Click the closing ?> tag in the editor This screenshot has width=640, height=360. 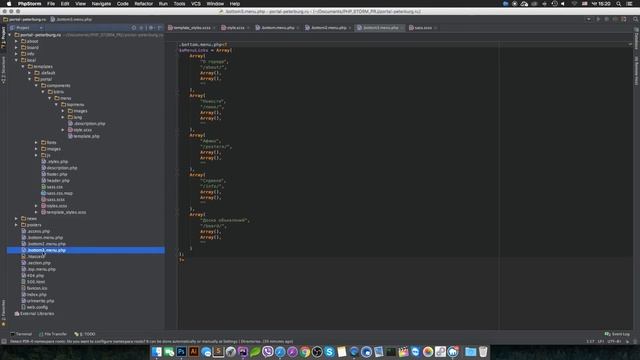[182, 260]
